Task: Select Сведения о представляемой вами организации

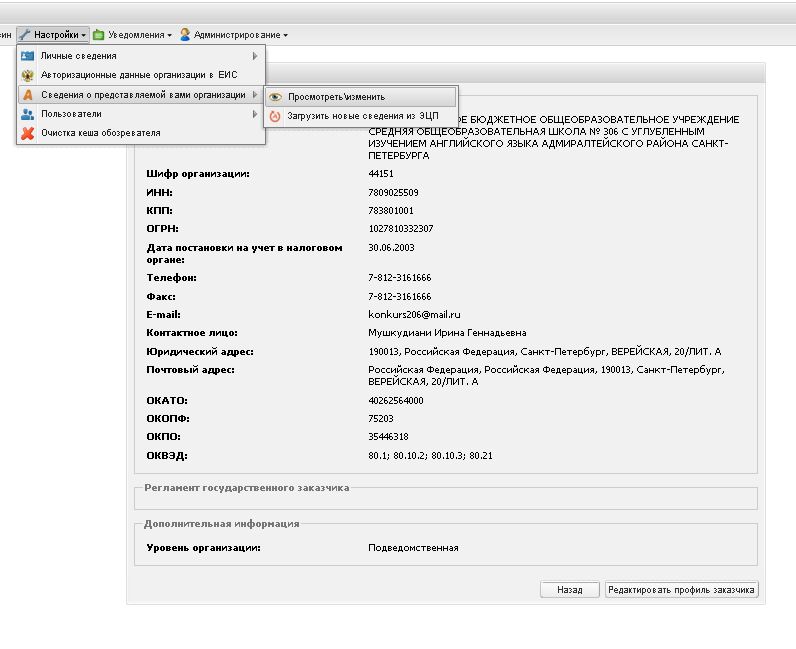Action: pos(141,94)
